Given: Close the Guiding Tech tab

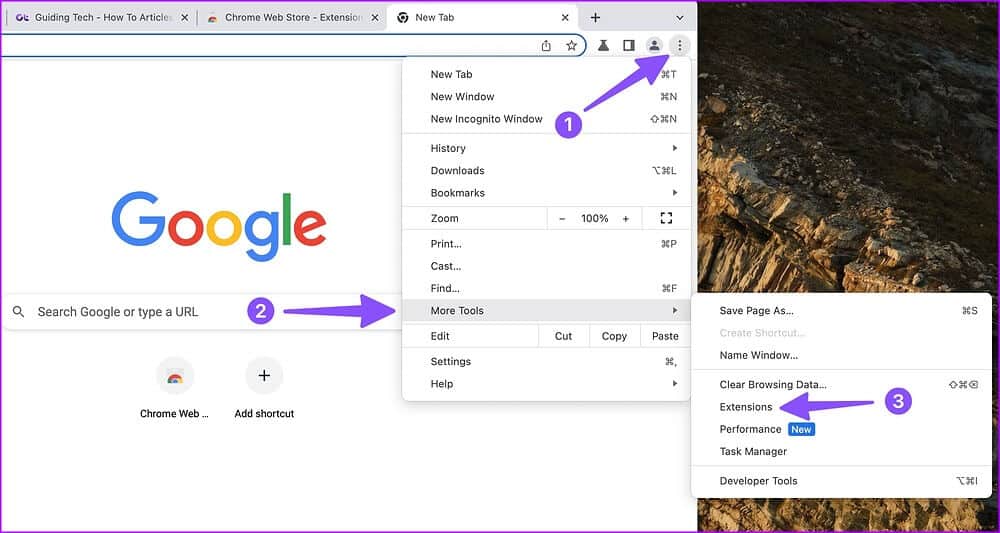Looking at the screenshot, I should coord(184,18).
